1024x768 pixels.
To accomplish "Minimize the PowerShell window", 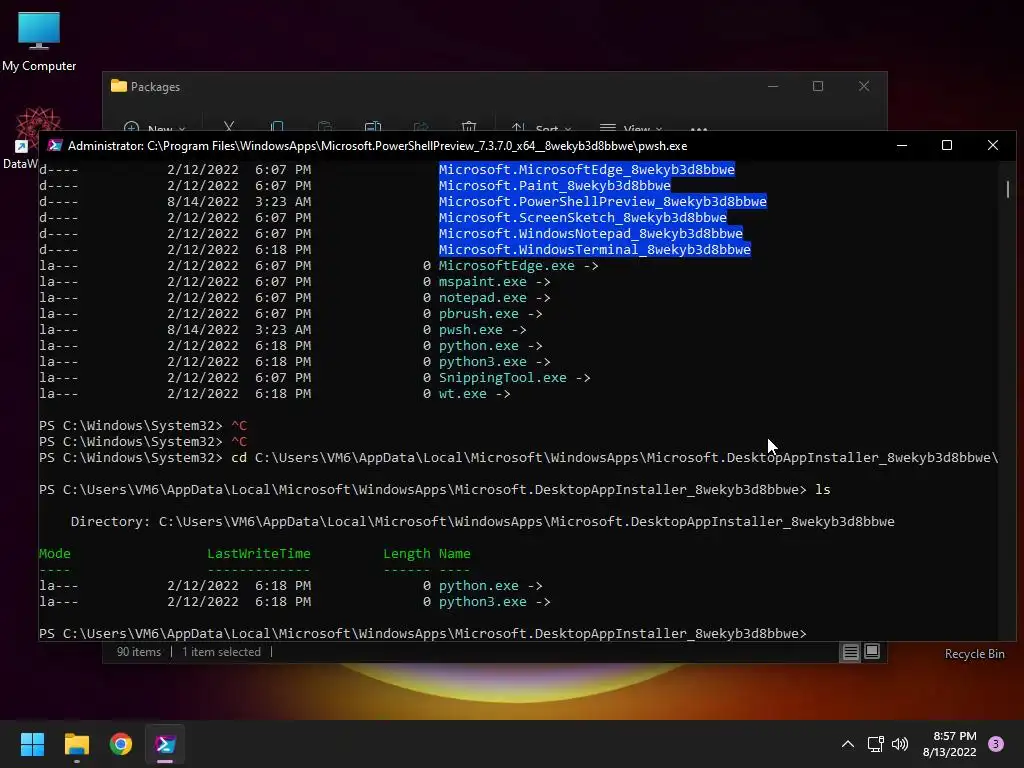I will click(902, 145).
